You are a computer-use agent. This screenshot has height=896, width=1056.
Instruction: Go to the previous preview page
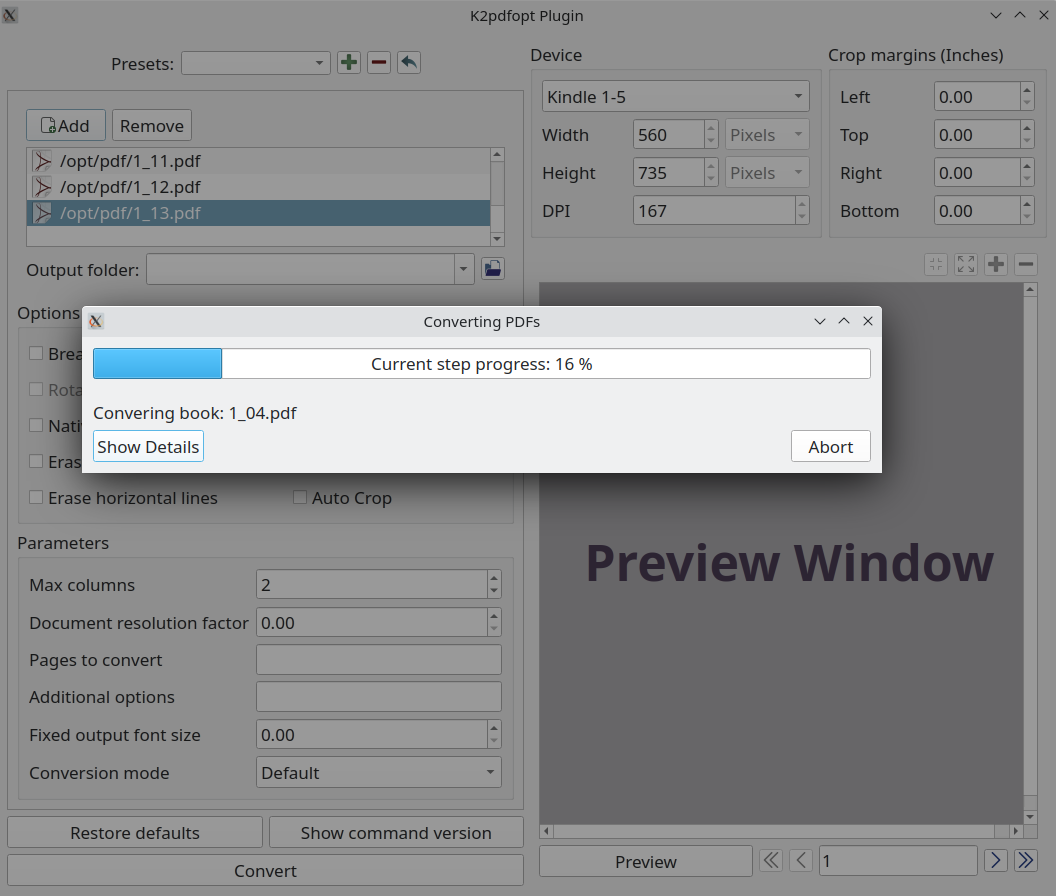click(801, 860)
